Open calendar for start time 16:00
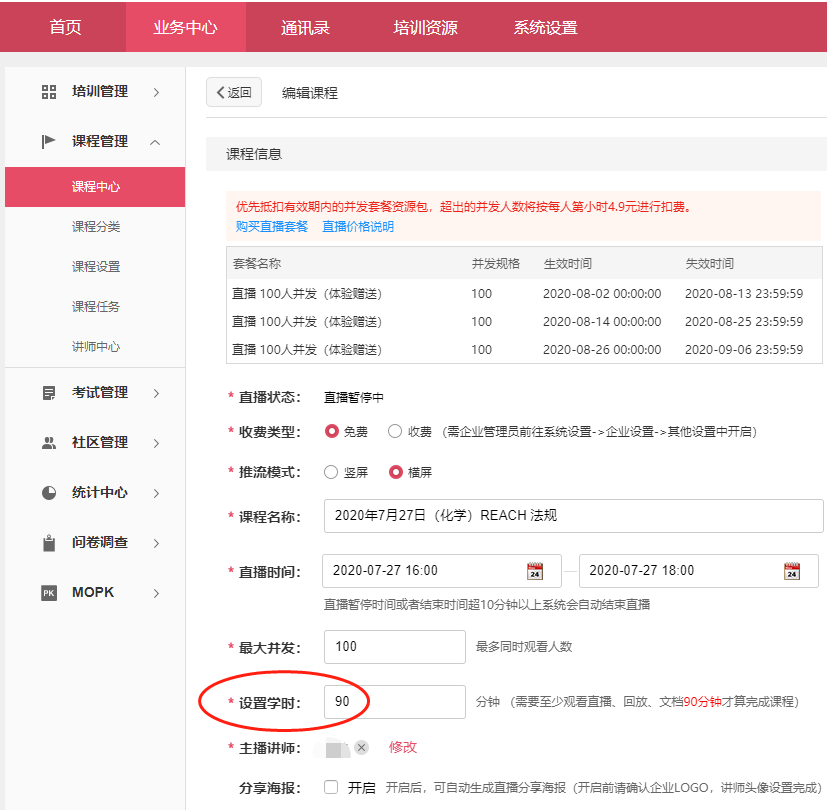The image size is (827, 810). pyautogui.click(x=535, y=571)
